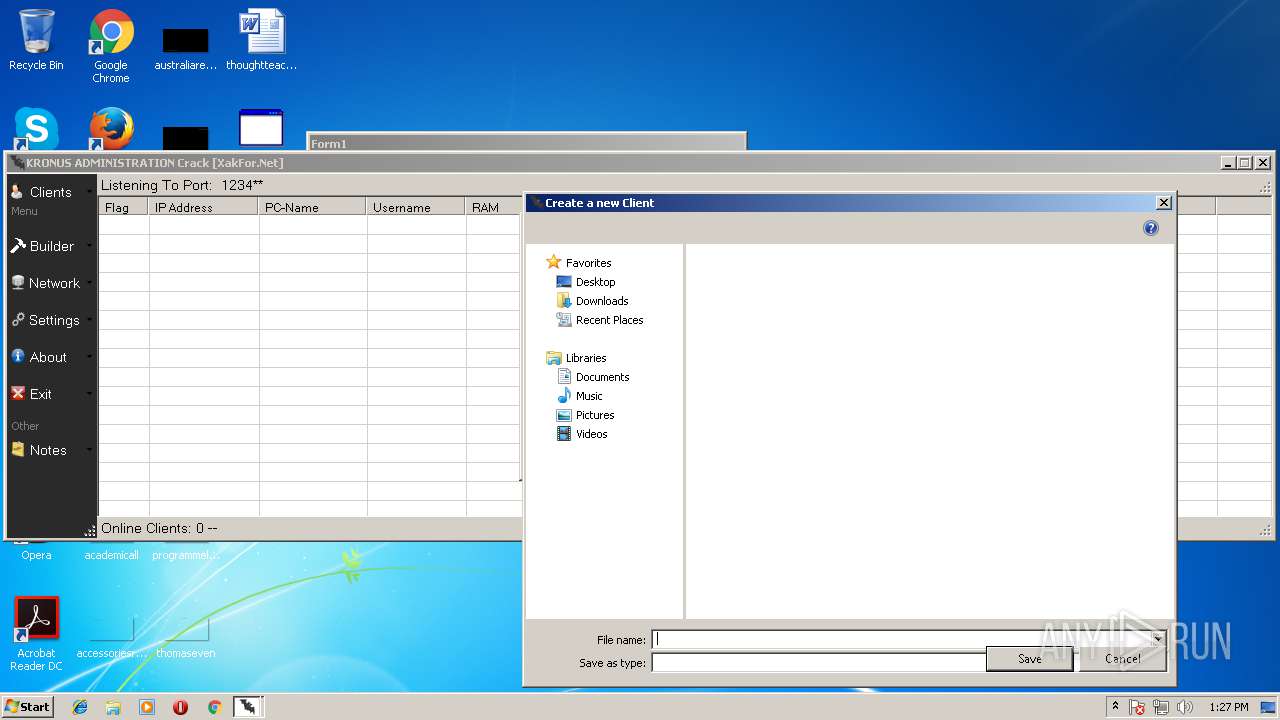Open the About menu in the sidebar
This screenshot has width=1280, height=720.
tap(51, 357)
